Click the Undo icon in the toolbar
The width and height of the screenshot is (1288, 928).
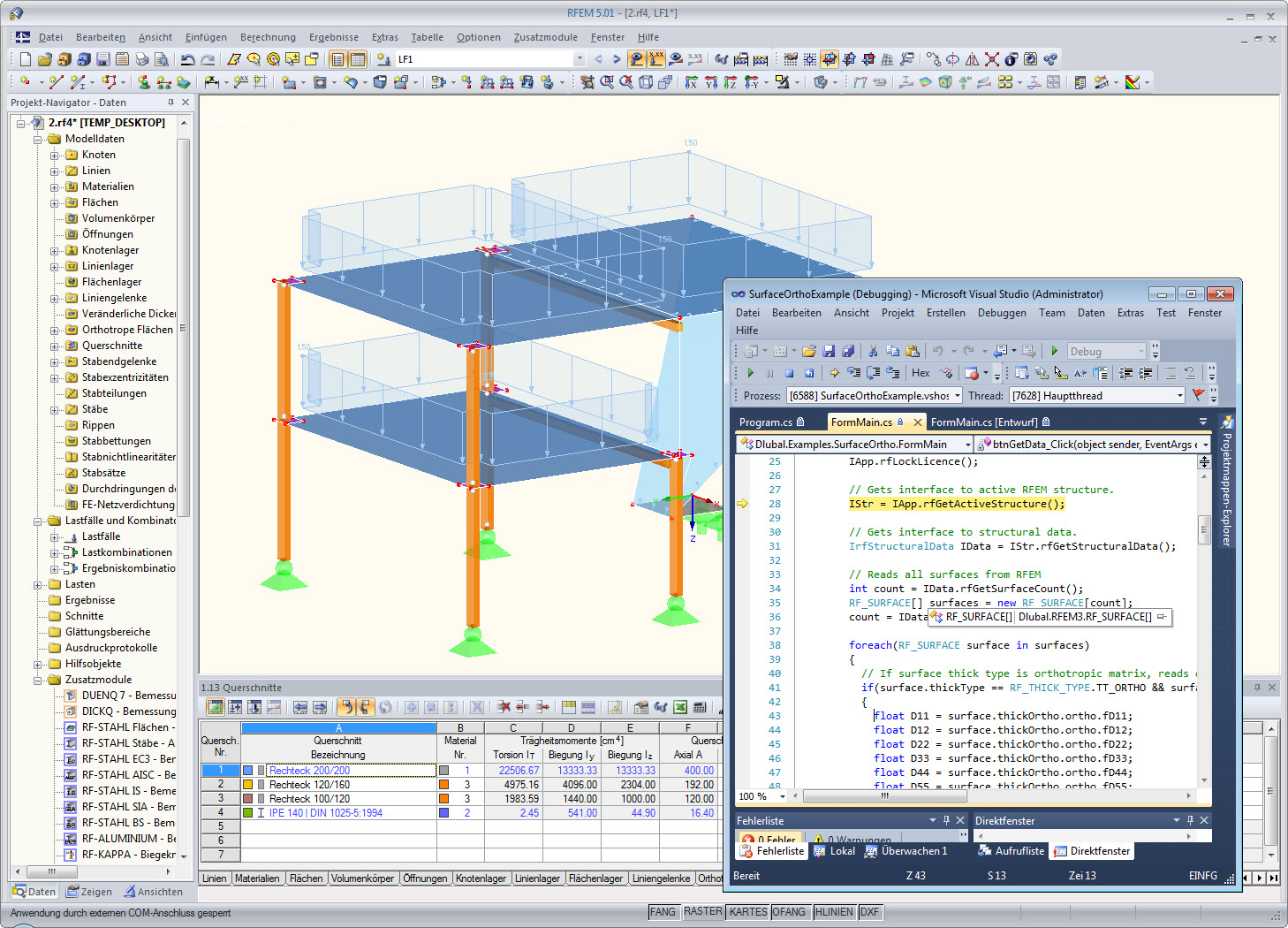pyautogui.click(x=188, y=58)
